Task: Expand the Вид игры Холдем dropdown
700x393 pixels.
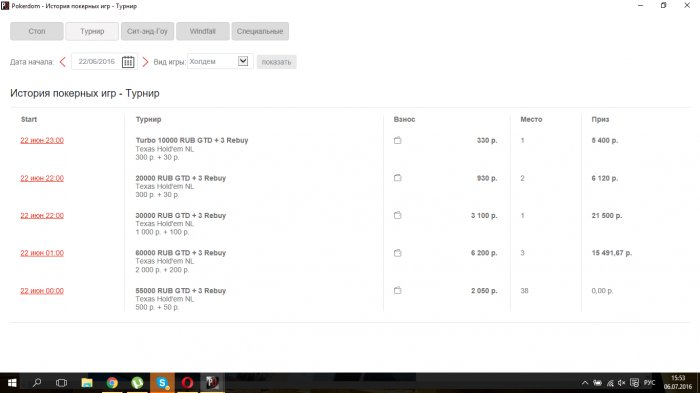Action: (243, 61)
